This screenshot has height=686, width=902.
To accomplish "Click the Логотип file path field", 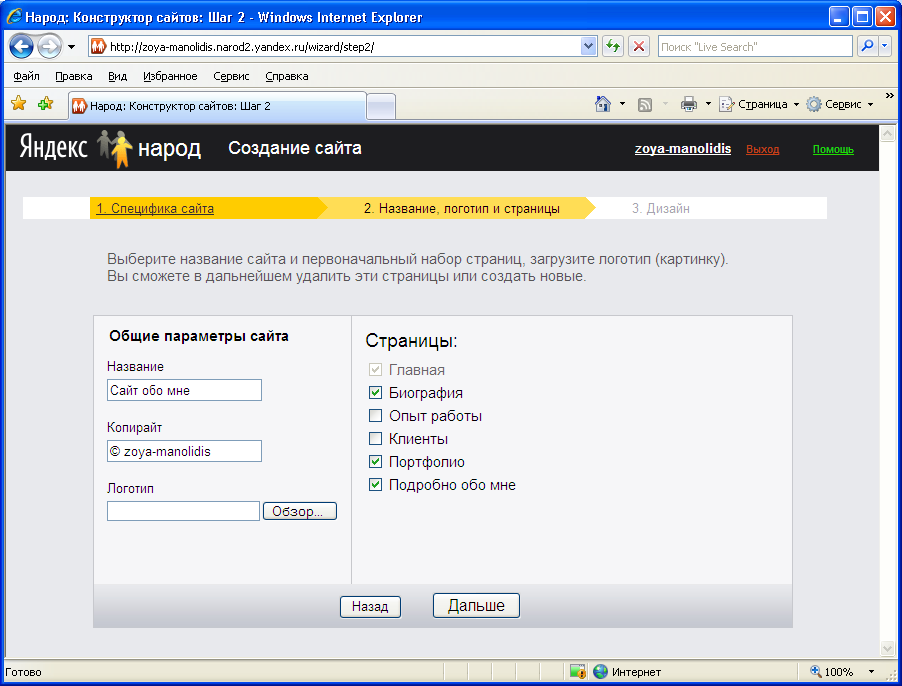I will (x=183, y=511).
